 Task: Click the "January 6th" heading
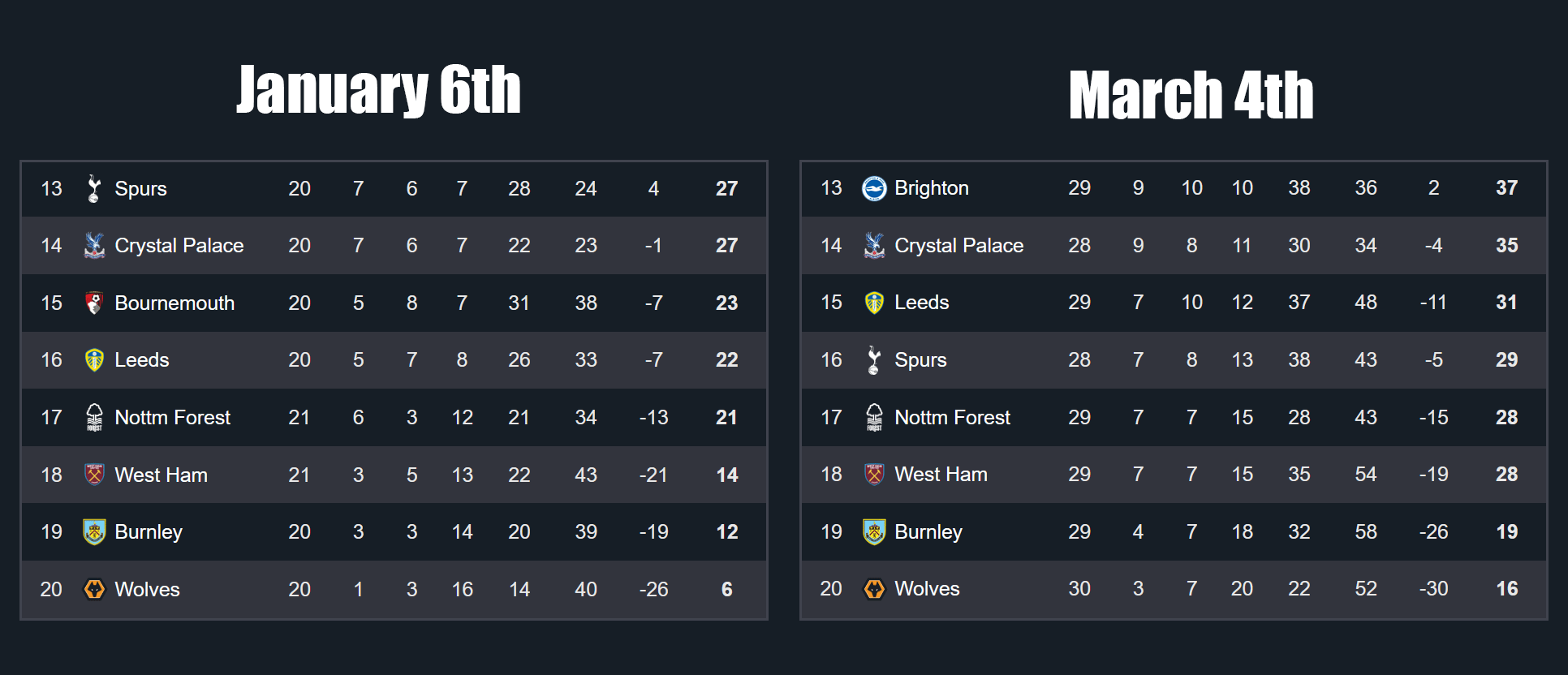[378, 90]
